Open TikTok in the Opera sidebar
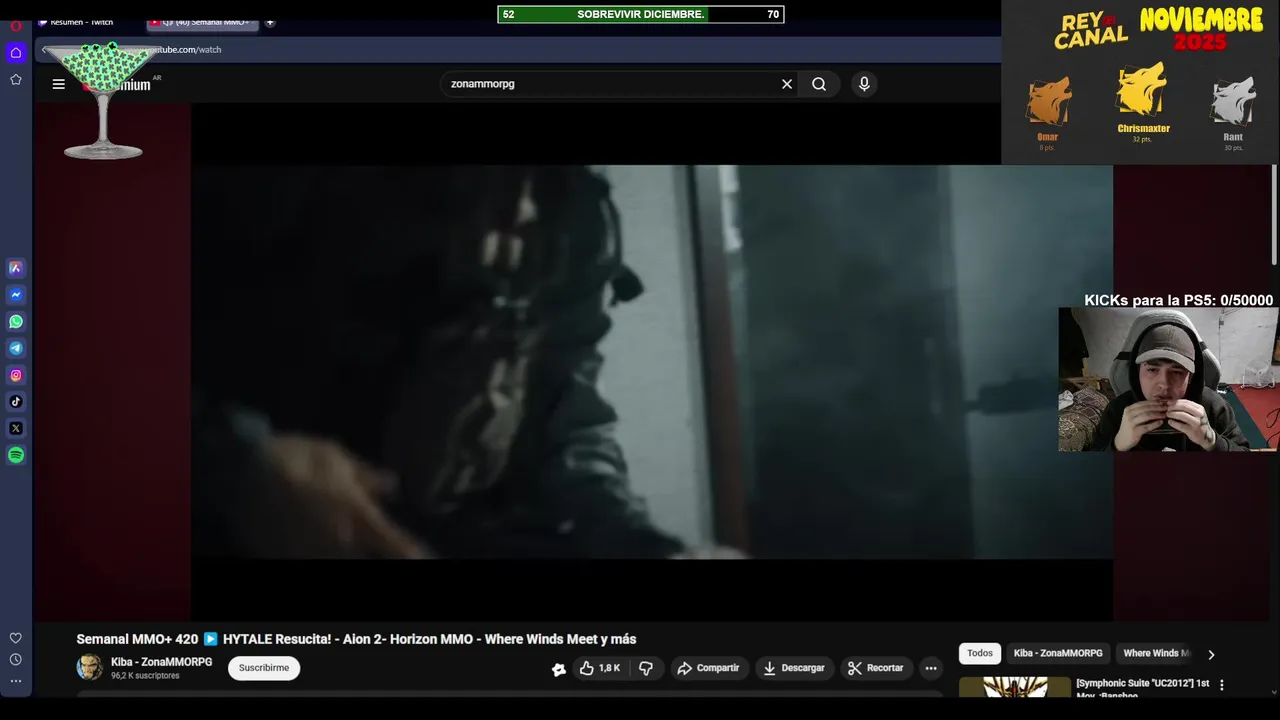Screen dimensions: 1280x720 (16, 402)
